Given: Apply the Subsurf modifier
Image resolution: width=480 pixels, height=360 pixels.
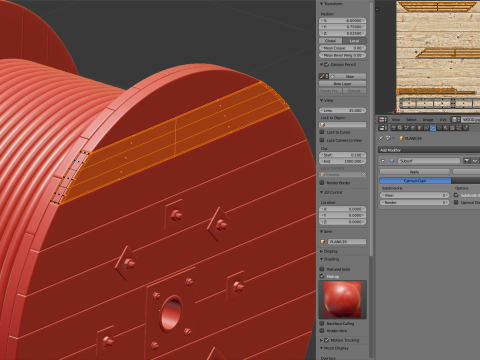Looking at the screenshot, I should 414,172.
